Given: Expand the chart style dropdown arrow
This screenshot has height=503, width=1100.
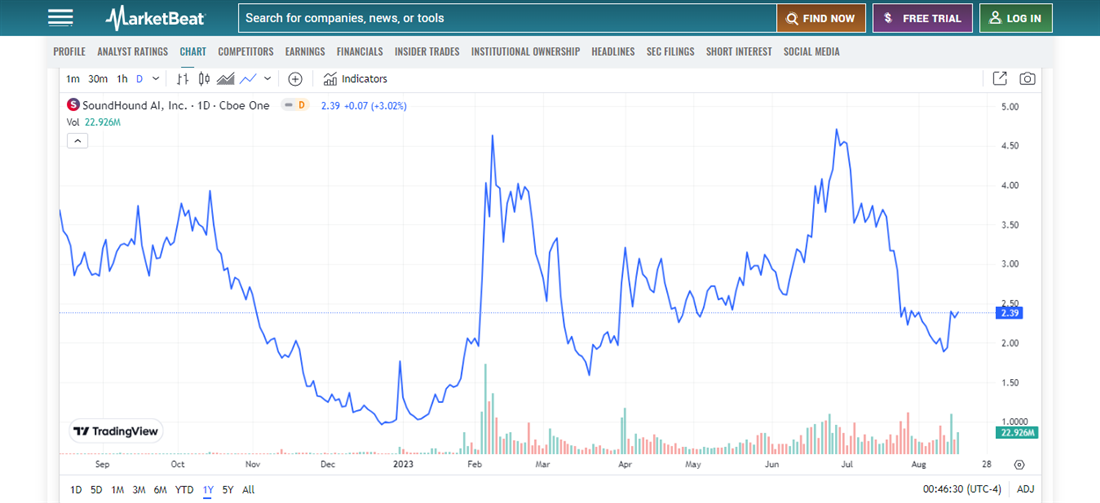Looking at the screenshot, I should 268,79.
